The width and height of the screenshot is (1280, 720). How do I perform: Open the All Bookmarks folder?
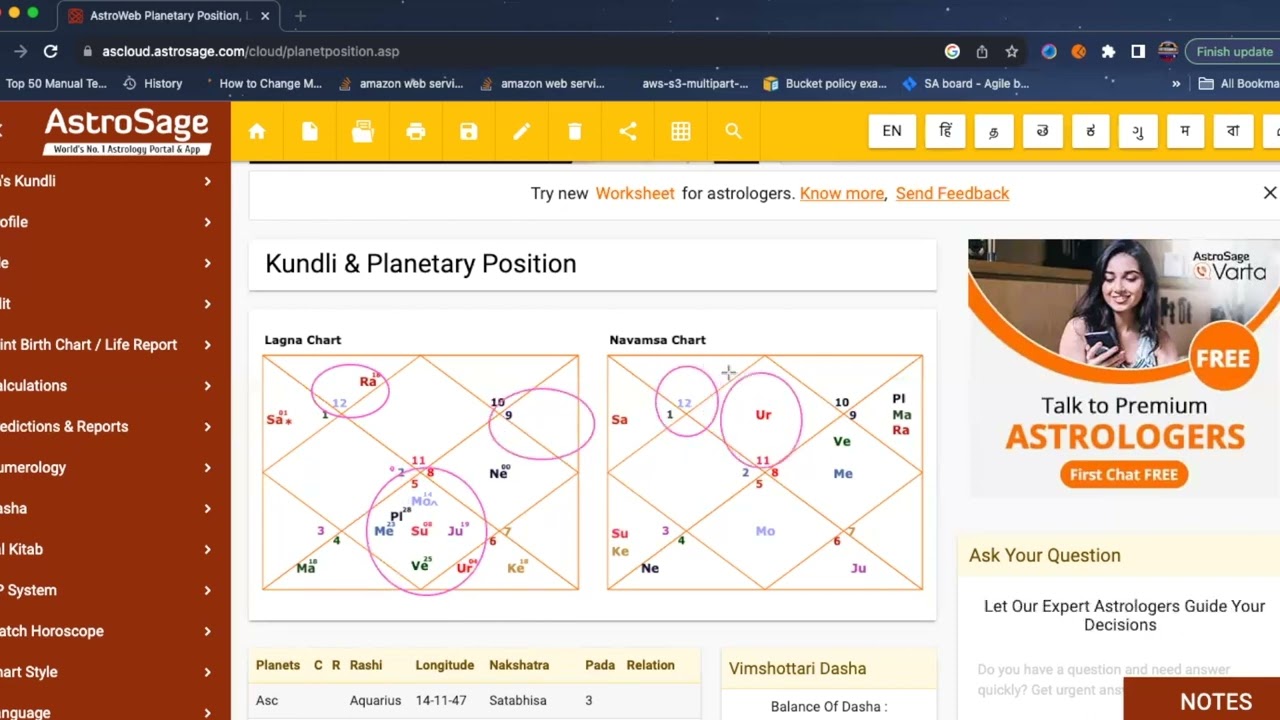click(x=1239, y=84)
